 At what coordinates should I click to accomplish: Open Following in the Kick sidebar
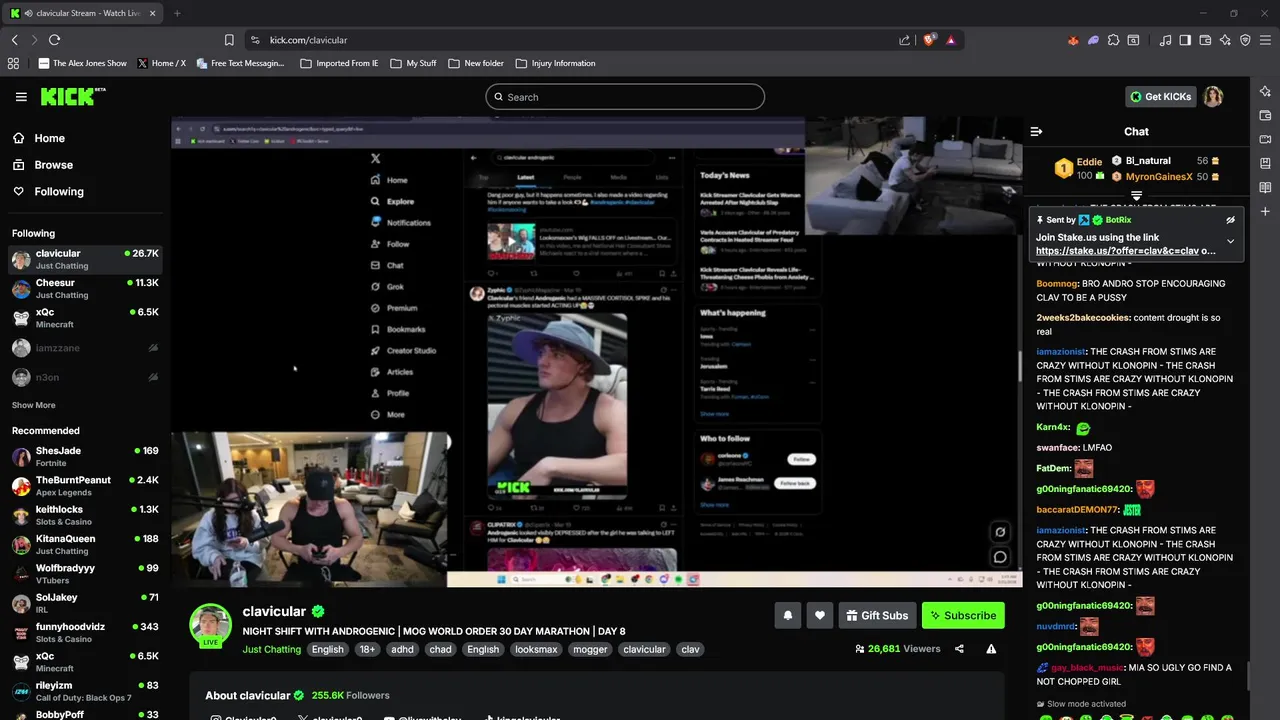[48, 191]
